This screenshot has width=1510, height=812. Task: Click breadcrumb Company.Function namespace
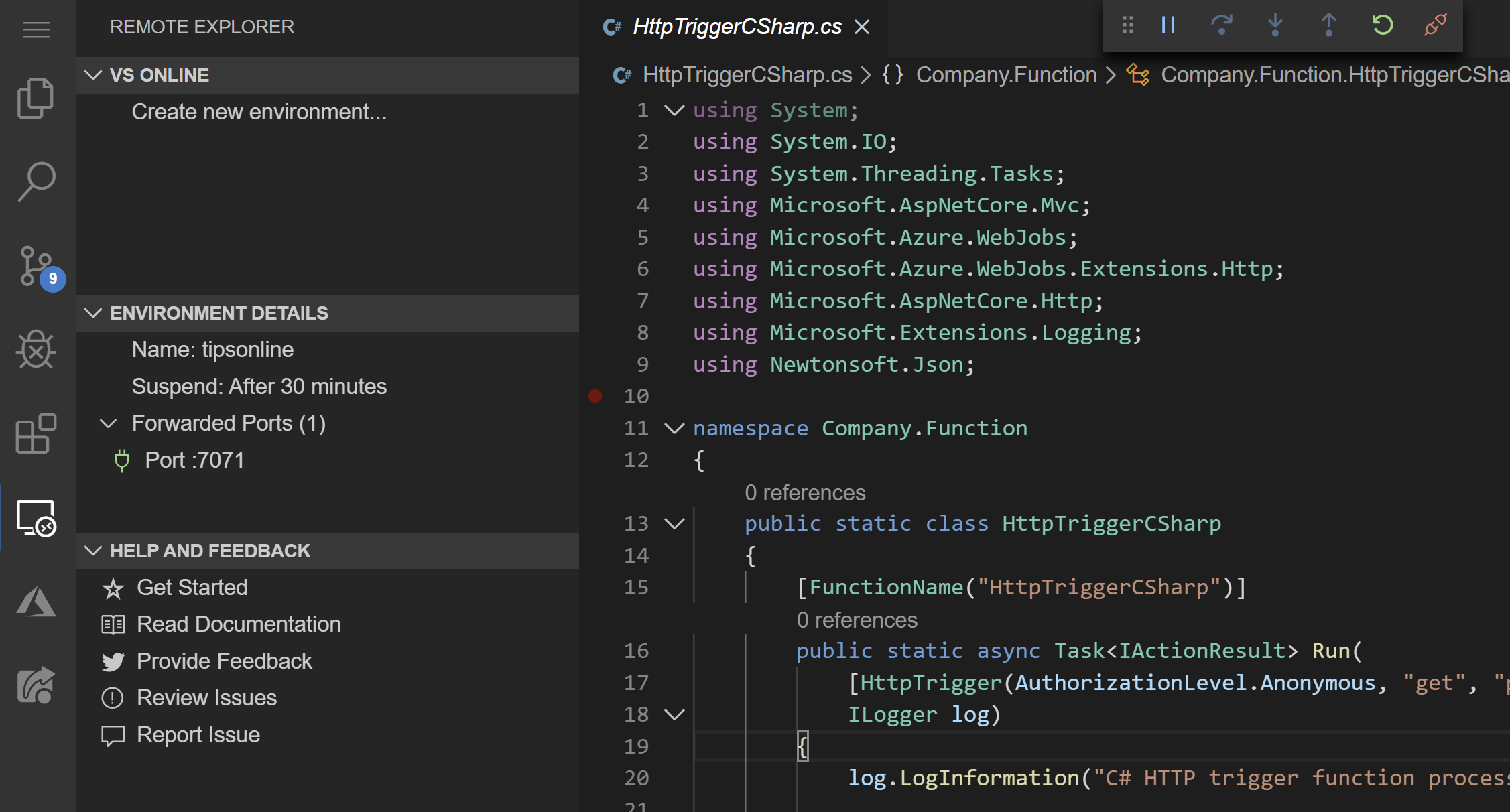click(x=1006, y=75)
